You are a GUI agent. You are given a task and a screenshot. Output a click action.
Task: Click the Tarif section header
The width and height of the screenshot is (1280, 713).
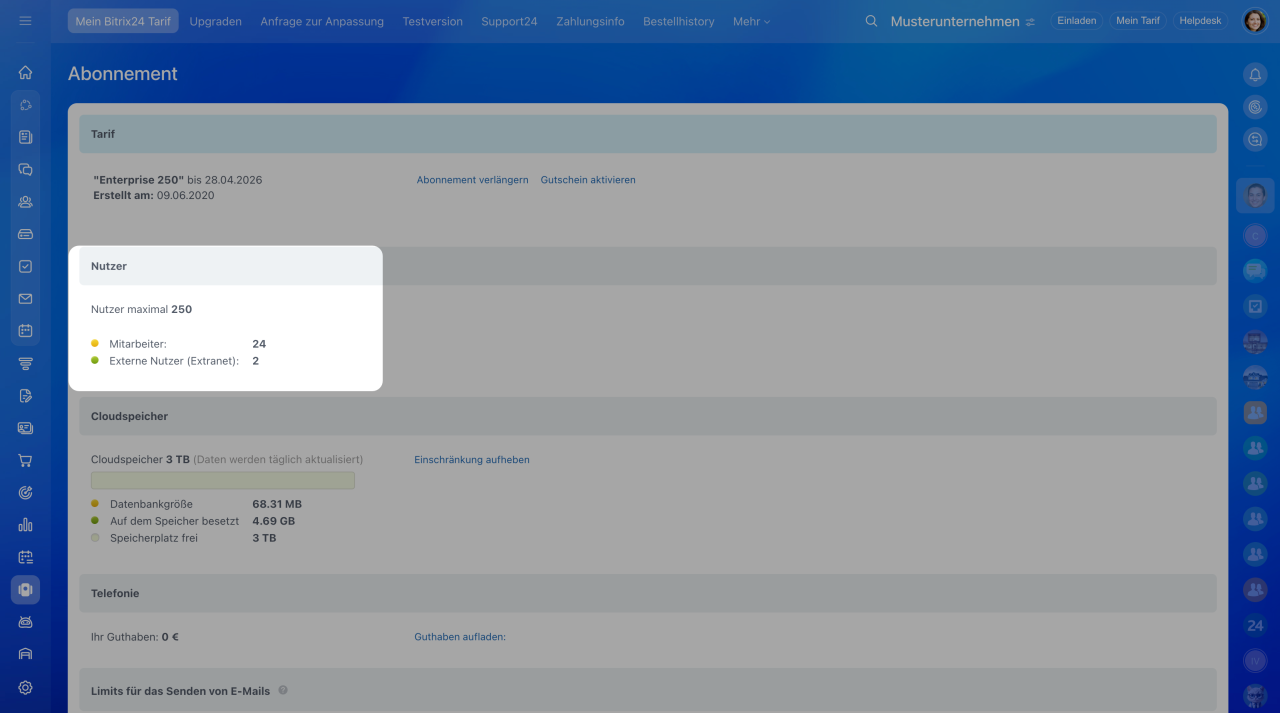coord(648,134)
